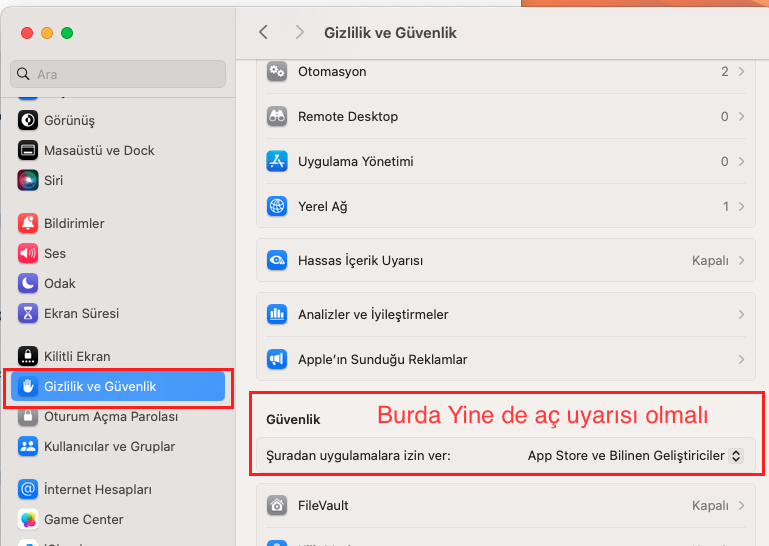Select Kullanıcılar ve Gruplar in sidebar
This screenshot has height=546, width=769.
(109, 446)
